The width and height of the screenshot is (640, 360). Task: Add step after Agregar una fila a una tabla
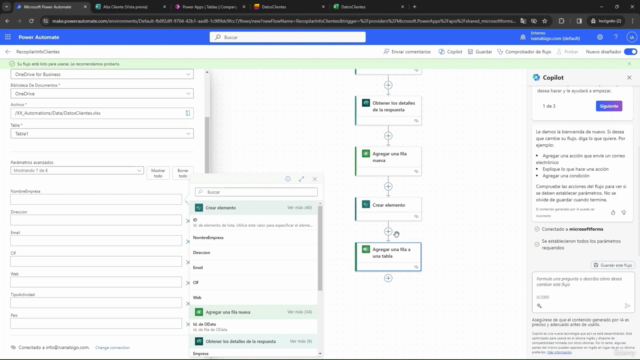click(388, 278)
